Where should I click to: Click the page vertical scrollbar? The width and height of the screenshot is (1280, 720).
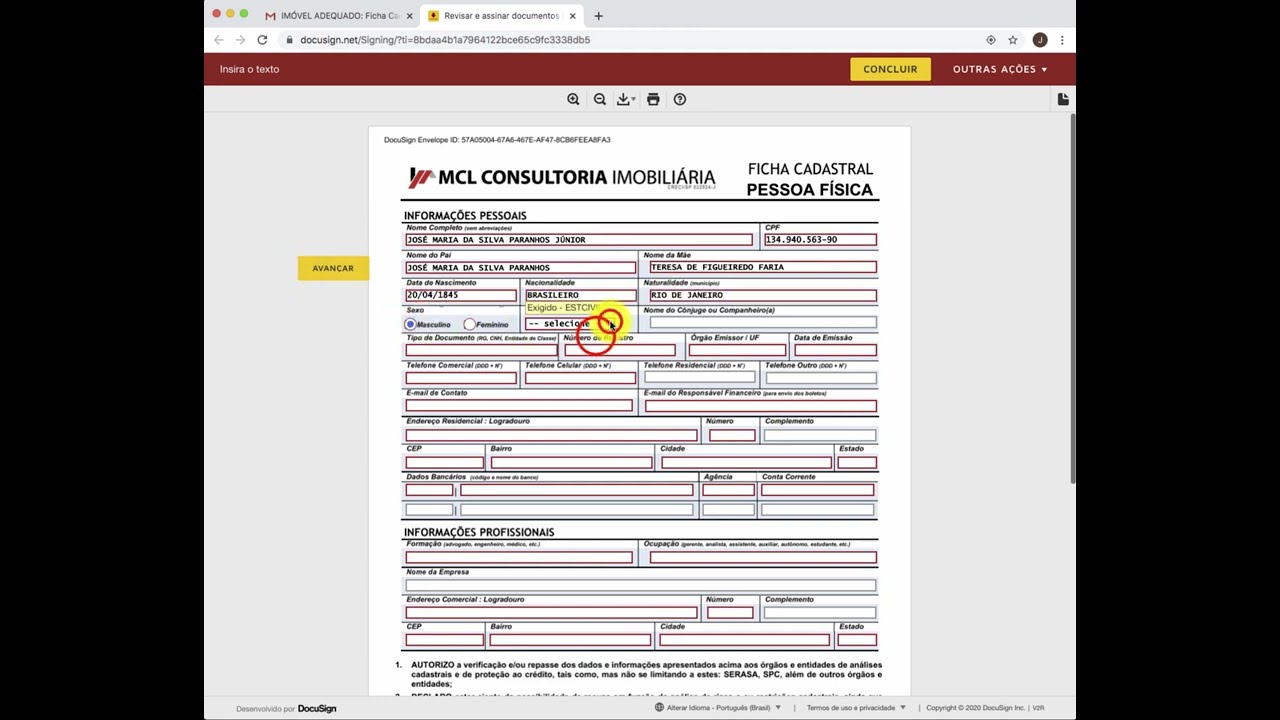tap(1072, 300)
